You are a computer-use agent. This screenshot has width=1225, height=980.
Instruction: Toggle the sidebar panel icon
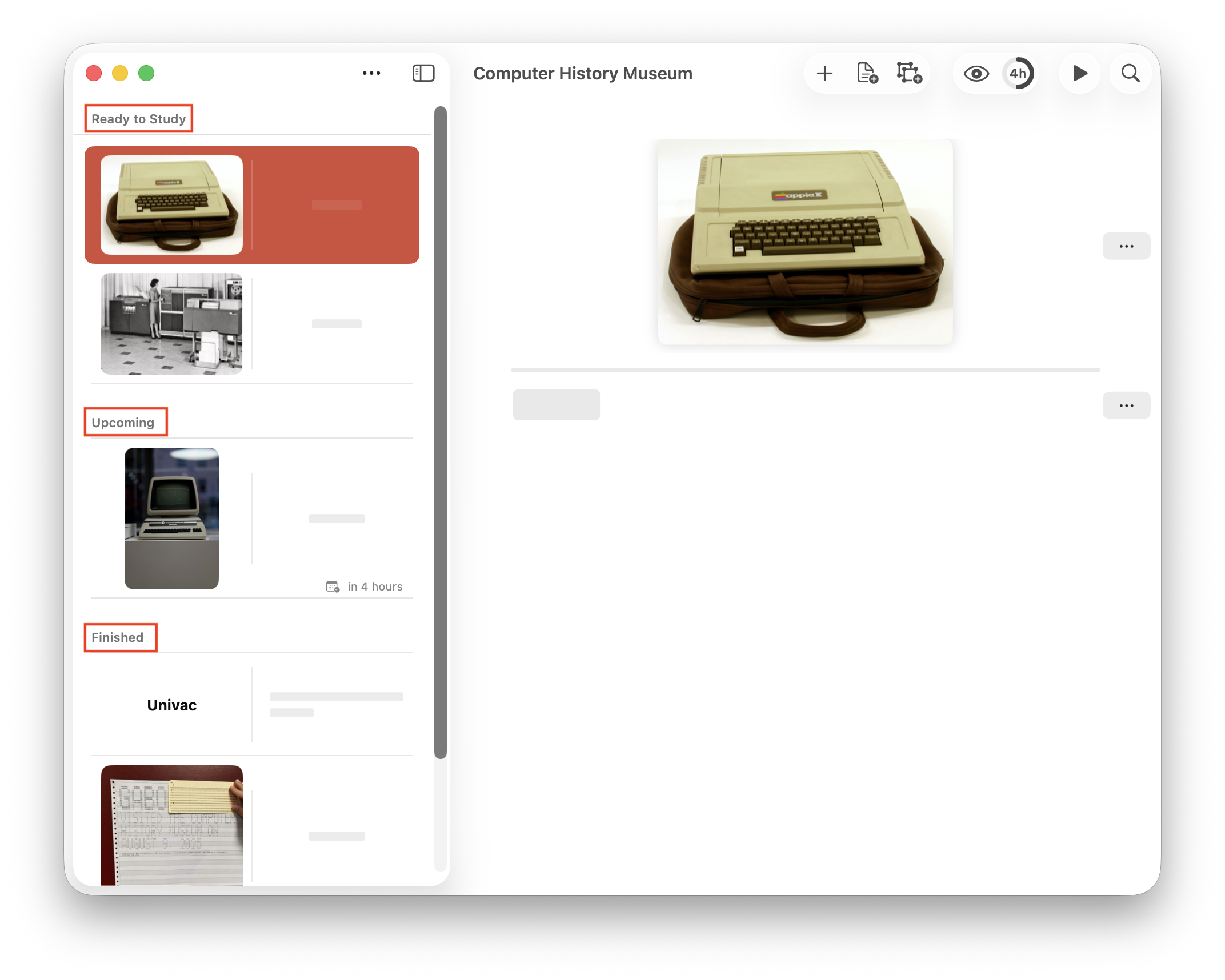pyautogui.click(x=423, y=73)
